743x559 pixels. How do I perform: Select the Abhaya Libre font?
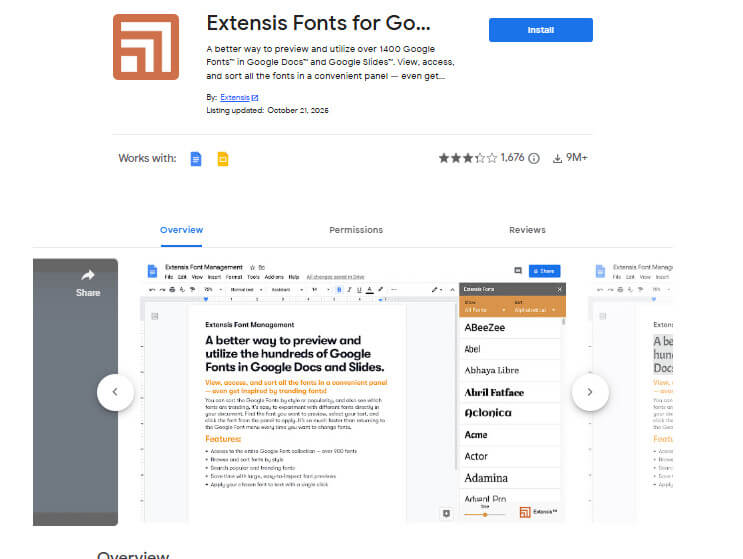click(510, 370)
